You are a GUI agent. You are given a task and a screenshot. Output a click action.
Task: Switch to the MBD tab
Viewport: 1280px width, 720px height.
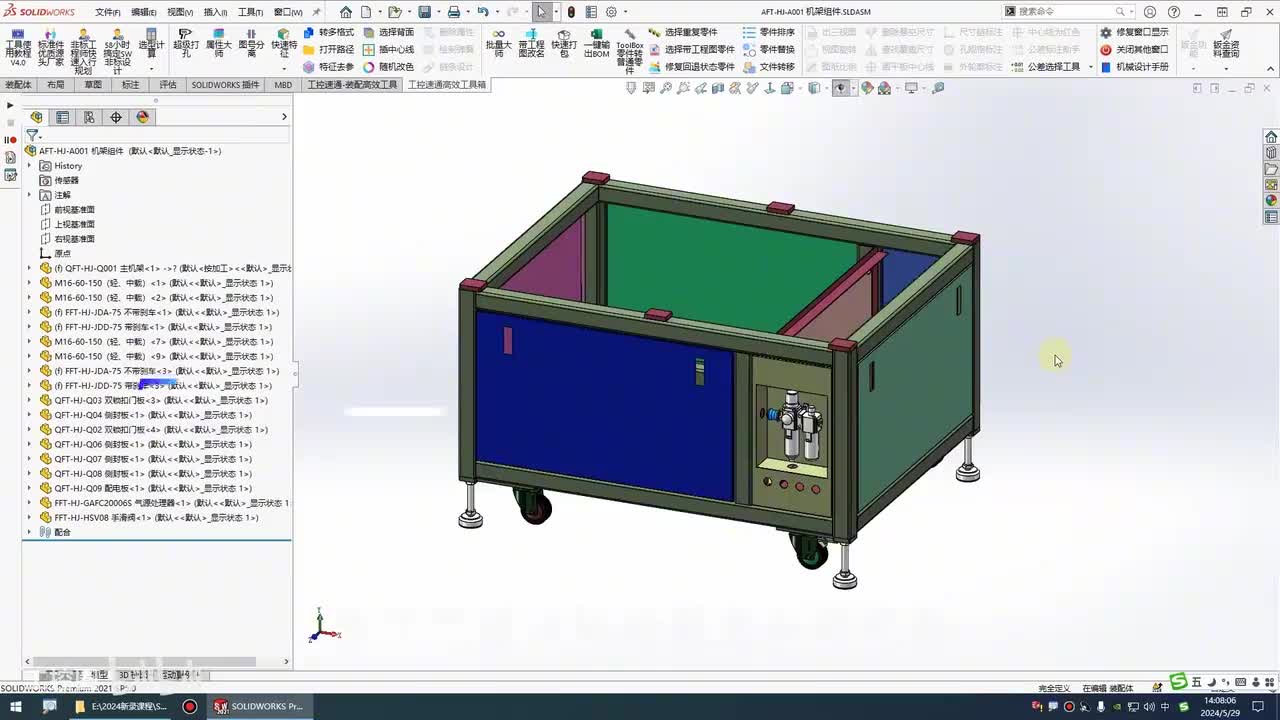click(283, 85)
